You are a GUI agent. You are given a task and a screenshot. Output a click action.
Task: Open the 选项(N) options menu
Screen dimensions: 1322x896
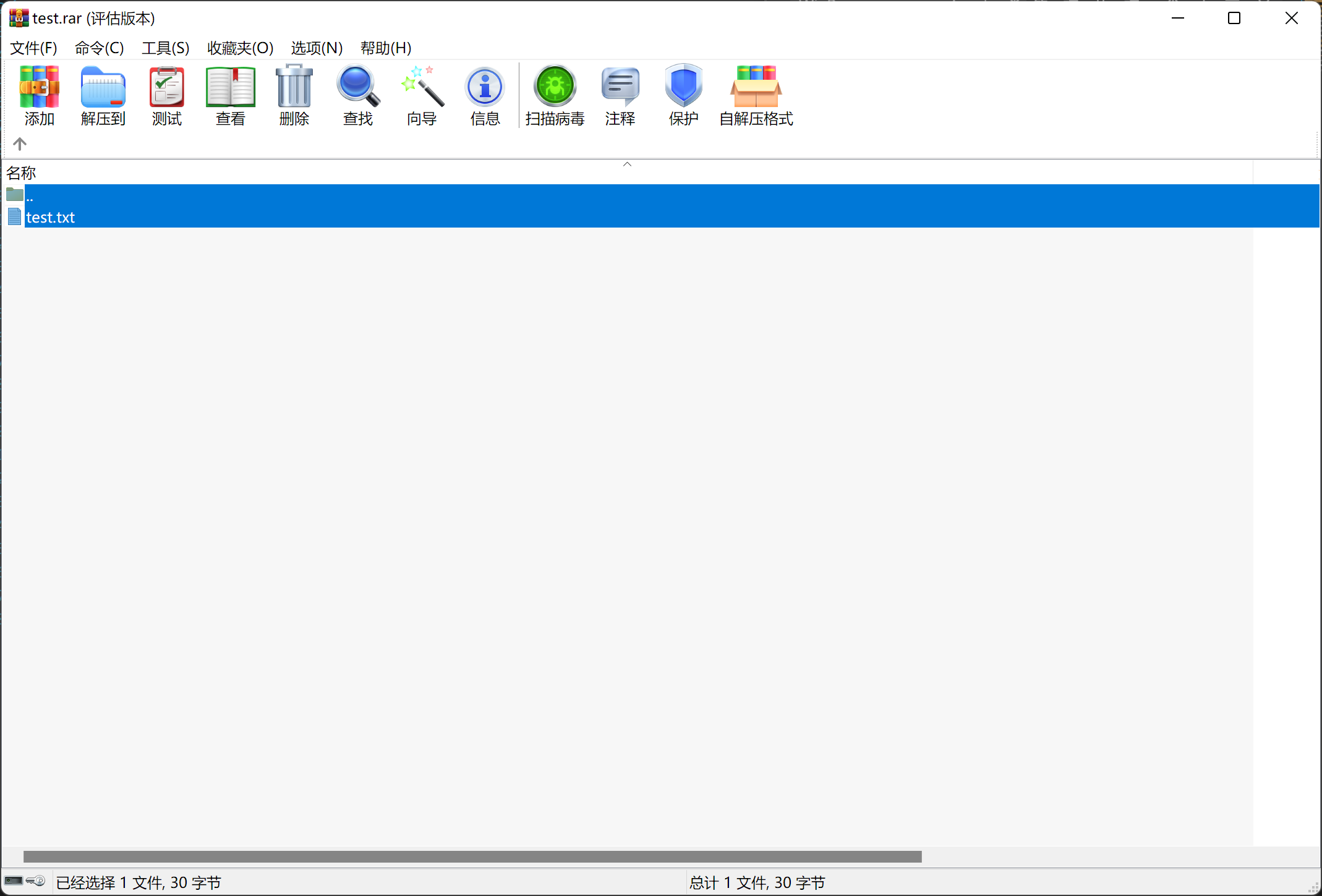(x=317, y=48)
